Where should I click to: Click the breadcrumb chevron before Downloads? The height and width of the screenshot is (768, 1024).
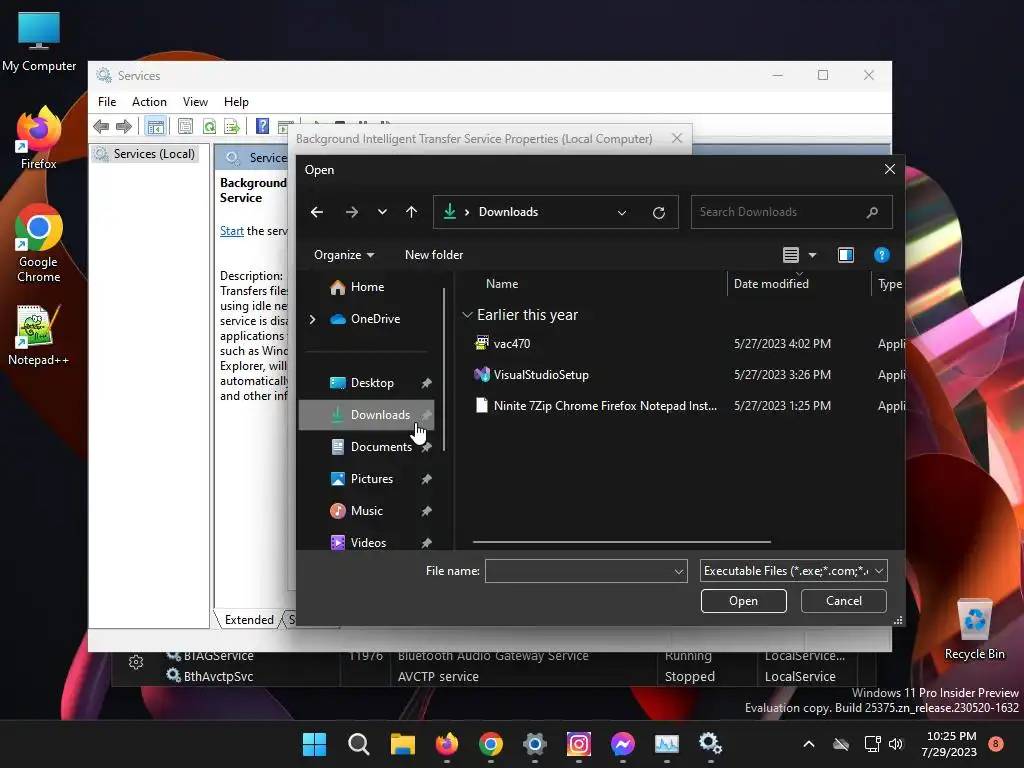(467, 212)
